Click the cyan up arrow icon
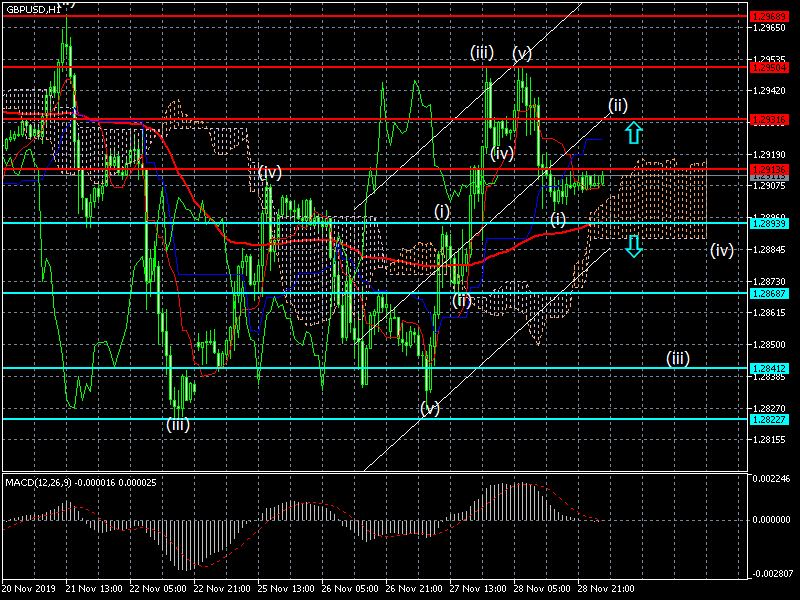 click(633, 132)
